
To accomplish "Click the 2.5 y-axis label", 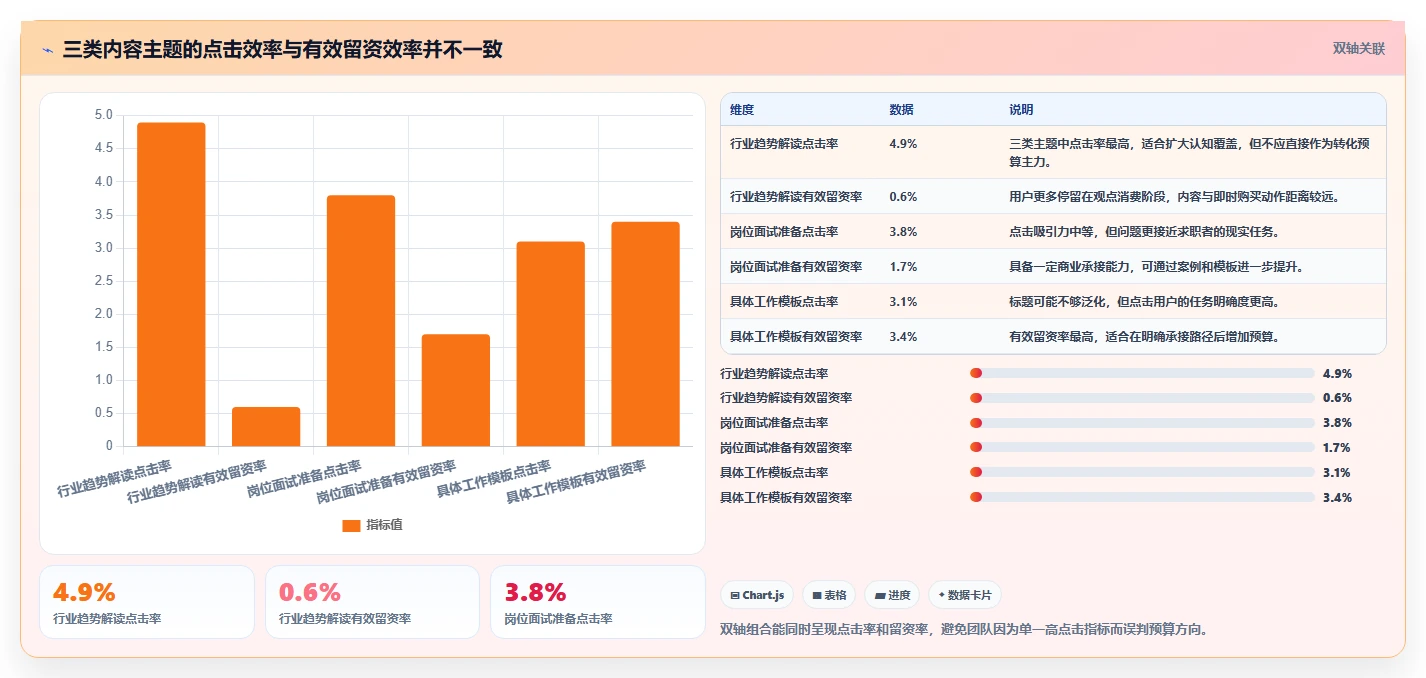I will [x=104, y=281].
